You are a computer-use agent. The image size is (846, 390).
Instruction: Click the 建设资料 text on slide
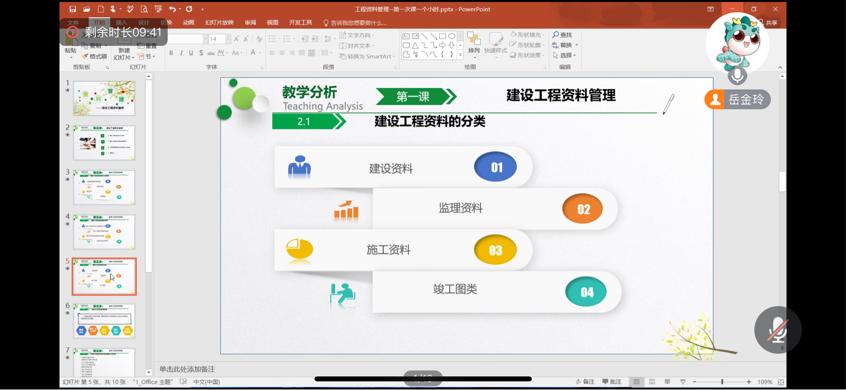pos(391,168)
